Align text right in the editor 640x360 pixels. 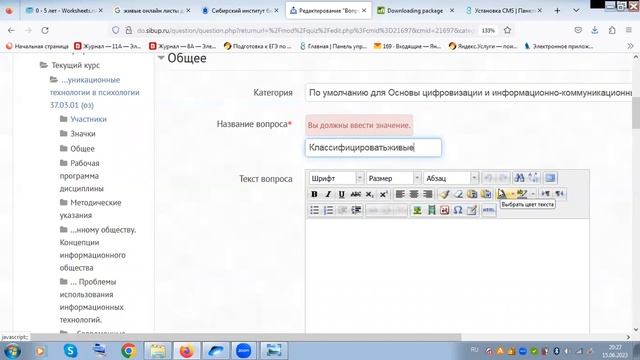click(428, 194)
